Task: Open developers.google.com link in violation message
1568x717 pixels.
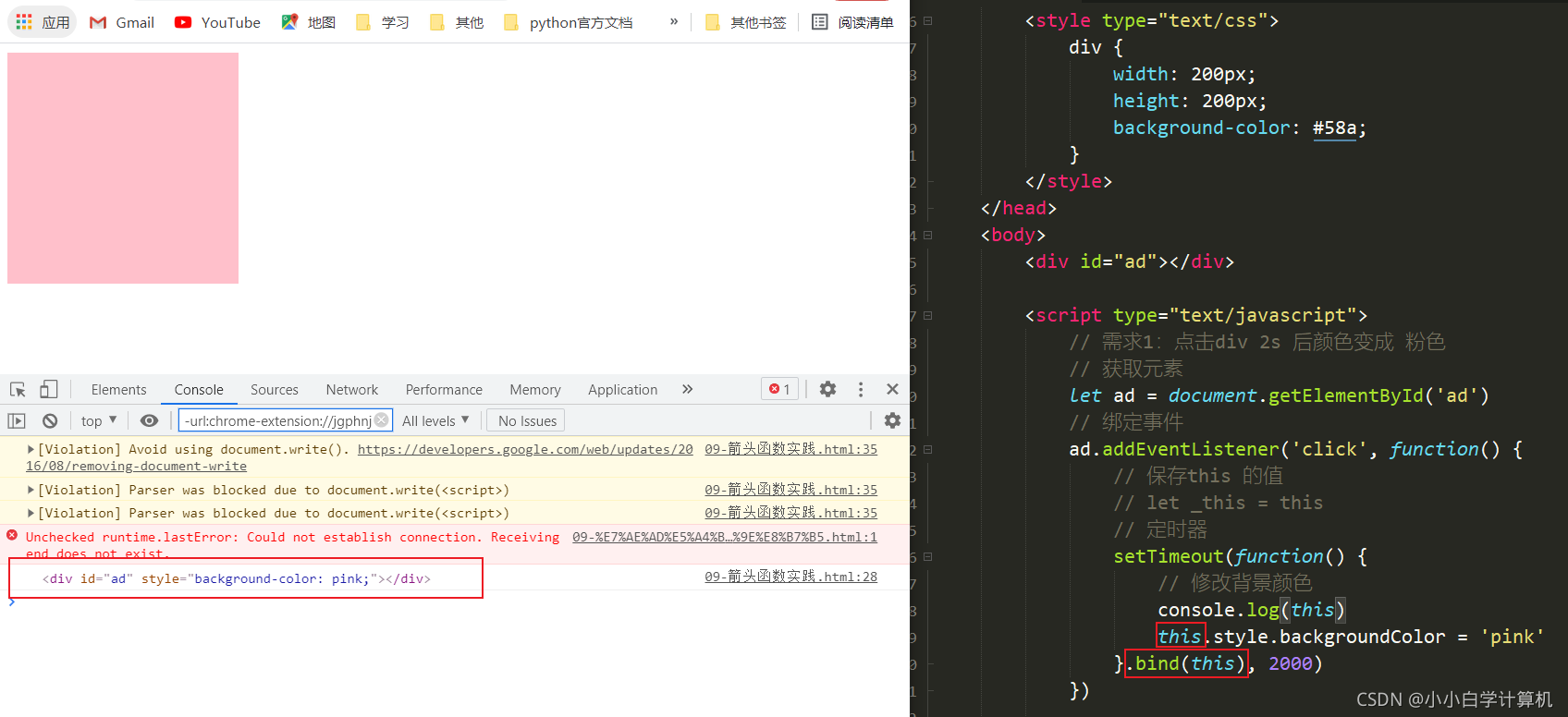Action: click(x=525, y=449)
